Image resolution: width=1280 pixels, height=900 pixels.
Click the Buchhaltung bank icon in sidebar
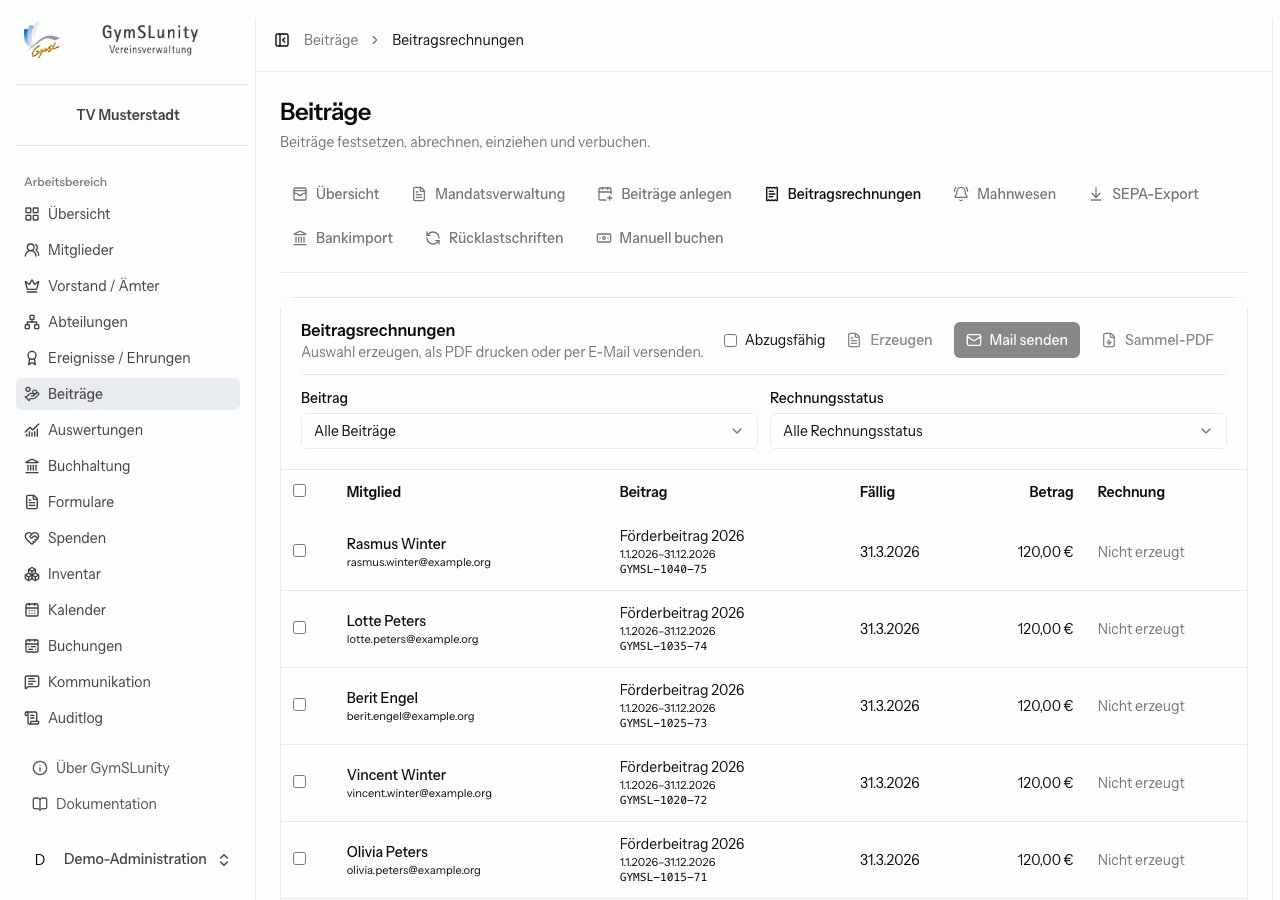click(32, 466)
